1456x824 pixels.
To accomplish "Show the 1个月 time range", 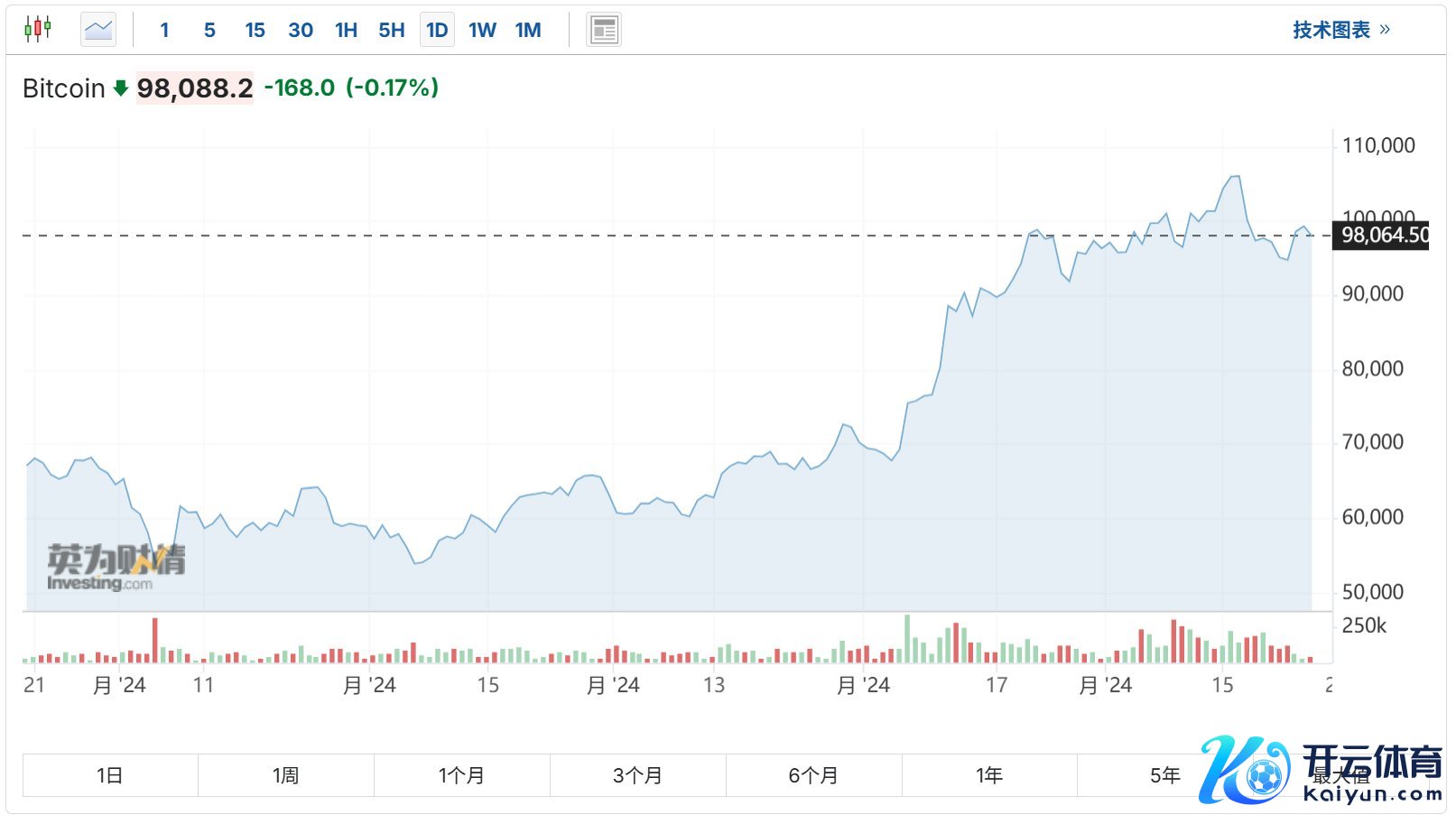I will click(x=461, y=775).
